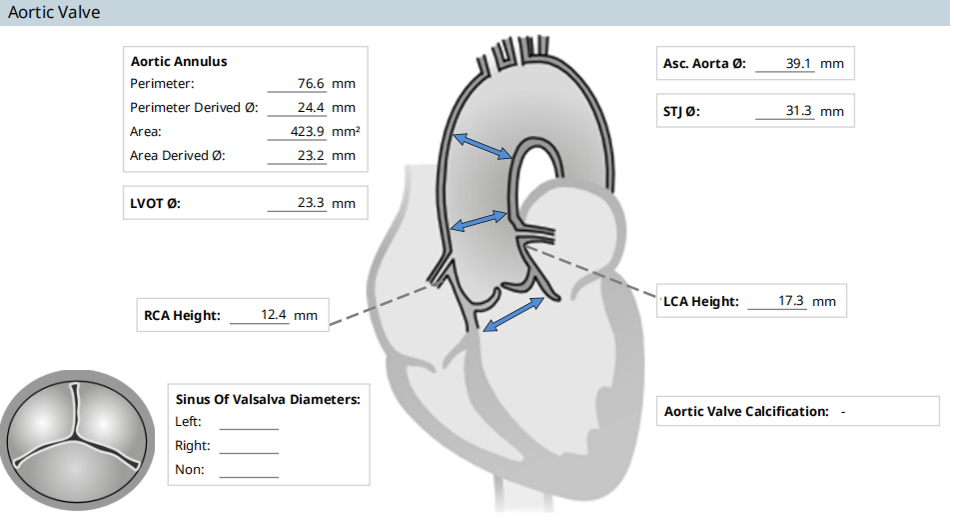Click the mm² unit next to Area
The image size is (954, 527).
click(x=346, y=131)
